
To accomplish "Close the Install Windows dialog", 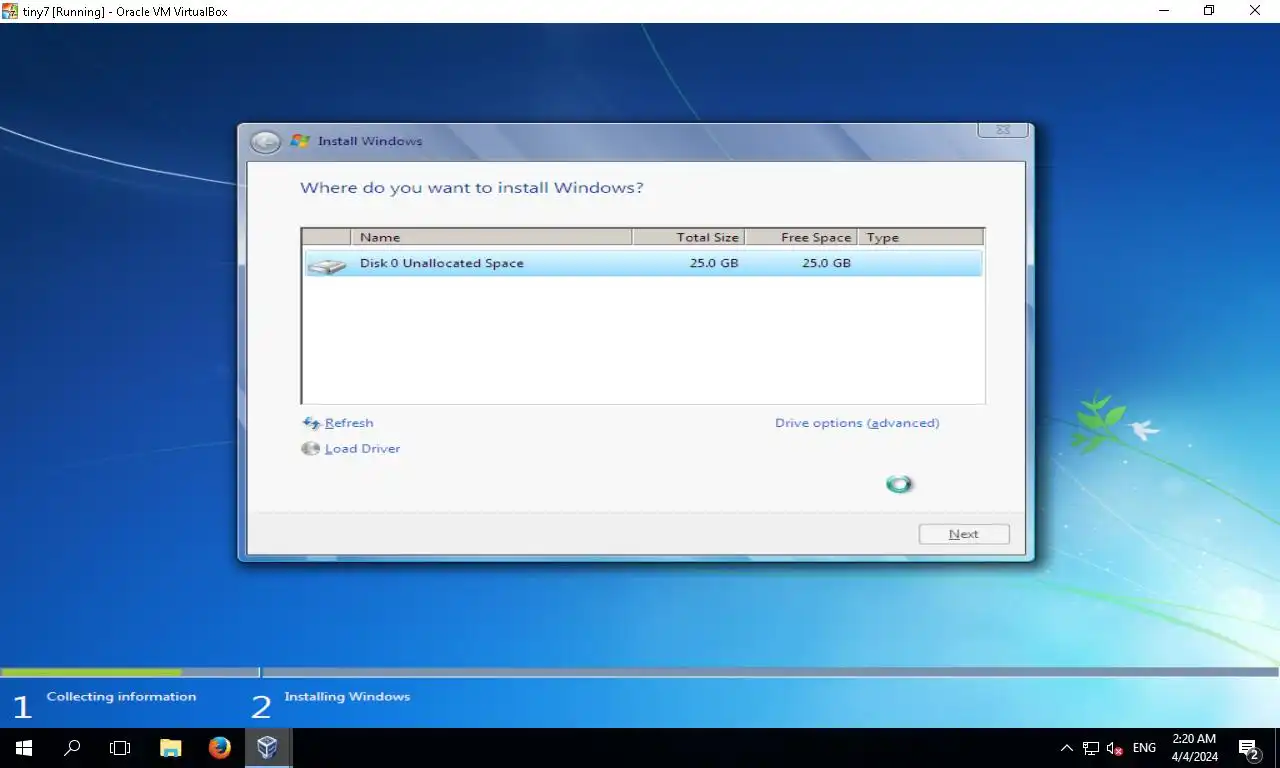I will 1003,130.
